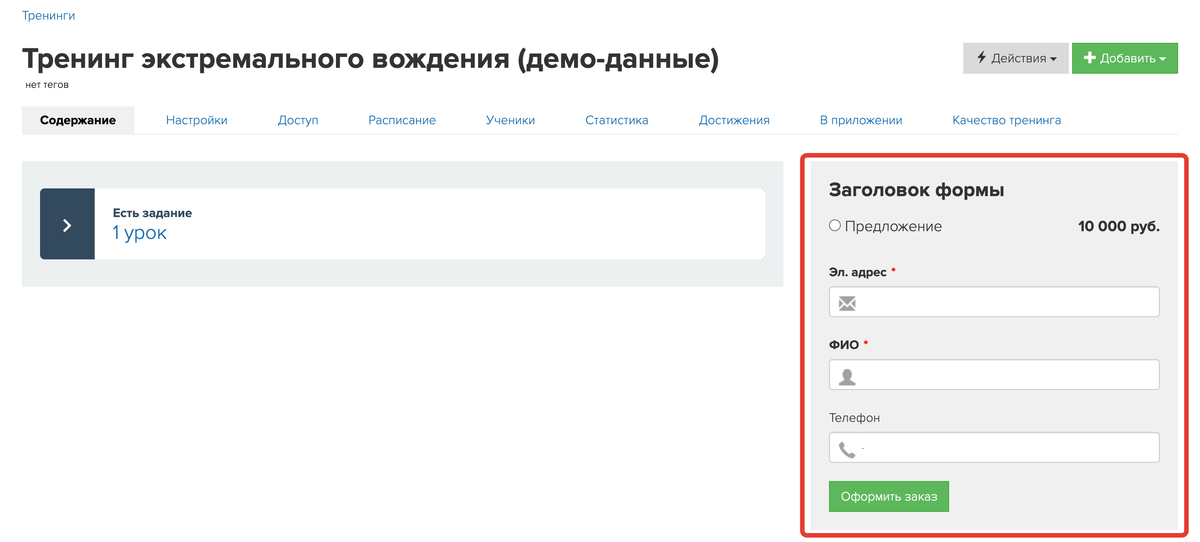Focus the Эл. адрес input field
This screenshot has height=542, width=1200.
coord(994,302)
